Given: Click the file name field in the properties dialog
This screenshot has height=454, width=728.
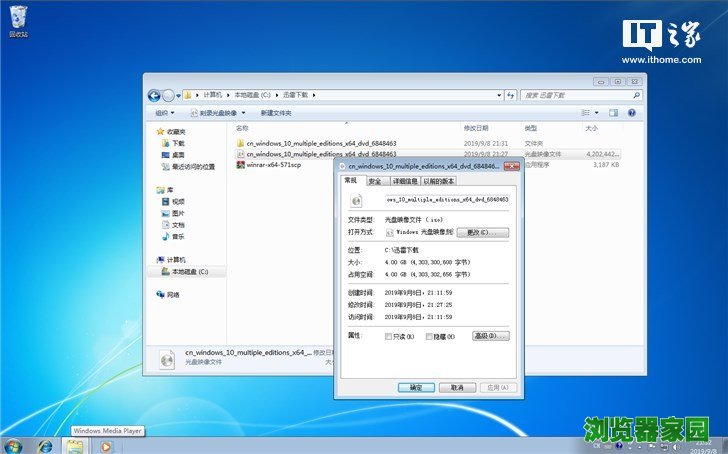Looking at the screenshot, I should (447, 201).
